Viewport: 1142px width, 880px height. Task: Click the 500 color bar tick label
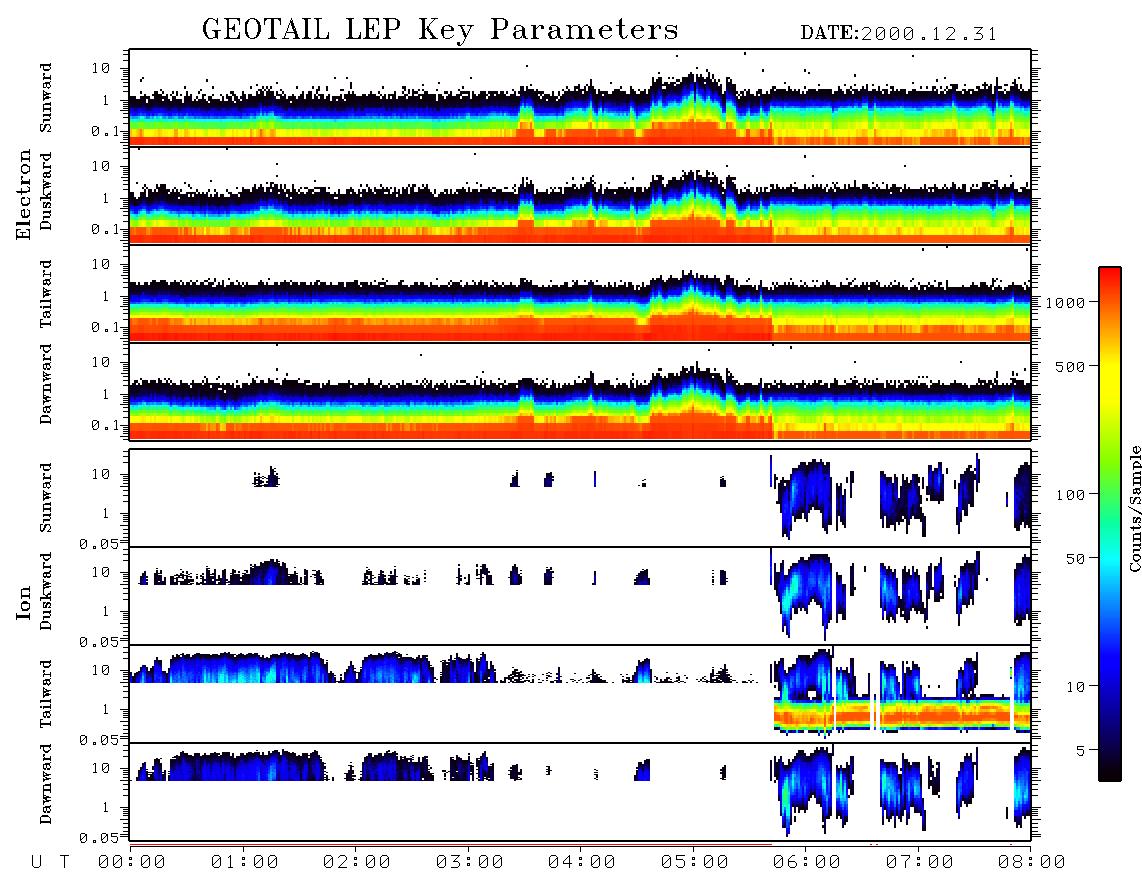coord(1070,366)
